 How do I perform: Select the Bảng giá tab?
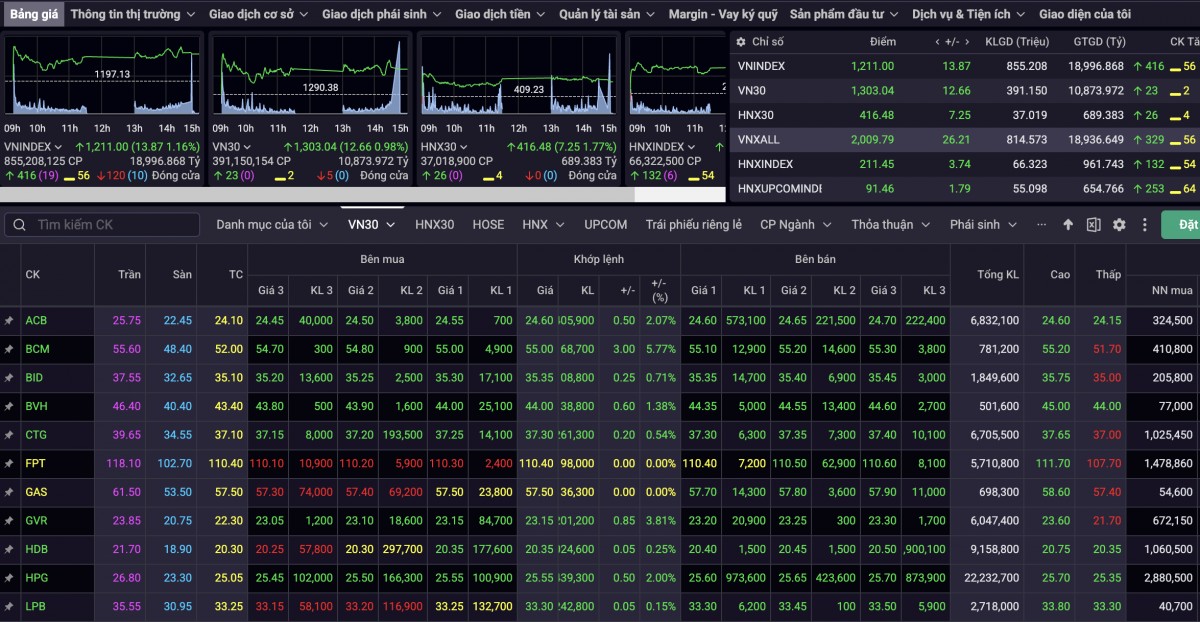[34, 14]
